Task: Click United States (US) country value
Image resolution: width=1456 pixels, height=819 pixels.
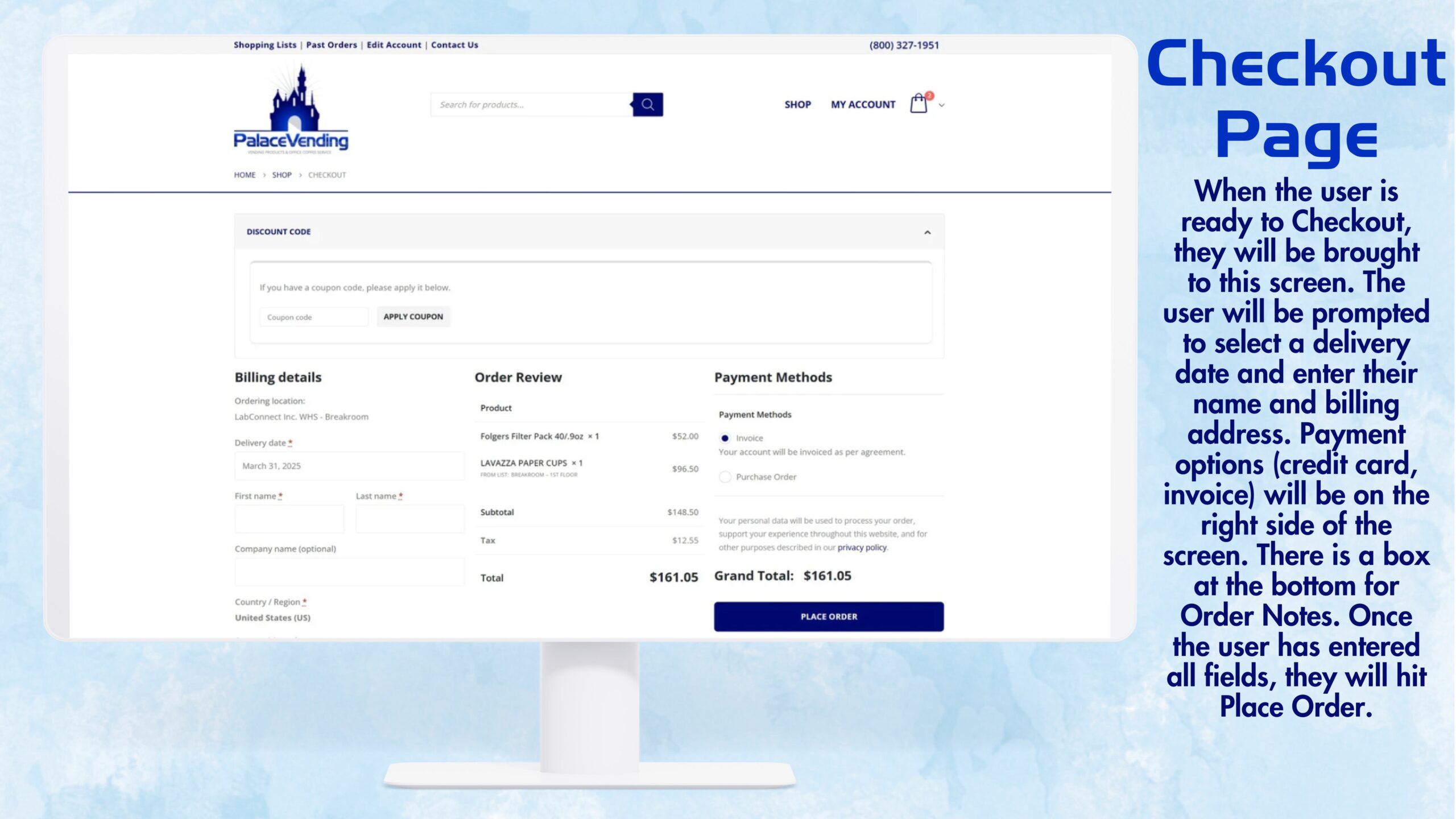Action: click(x=272, y=618)
